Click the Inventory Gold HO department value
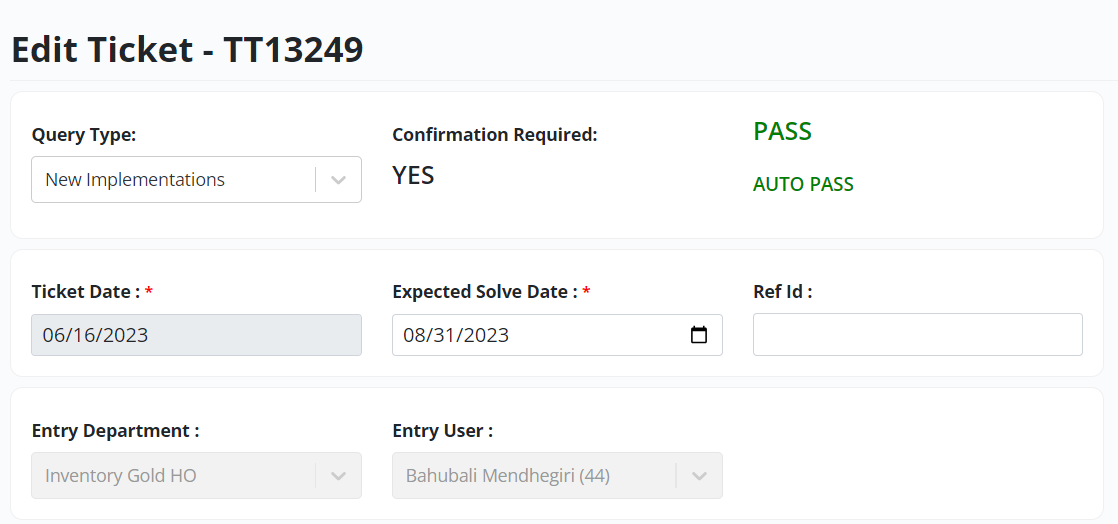Screen dimensions: 1118x524 coord(120,476)
